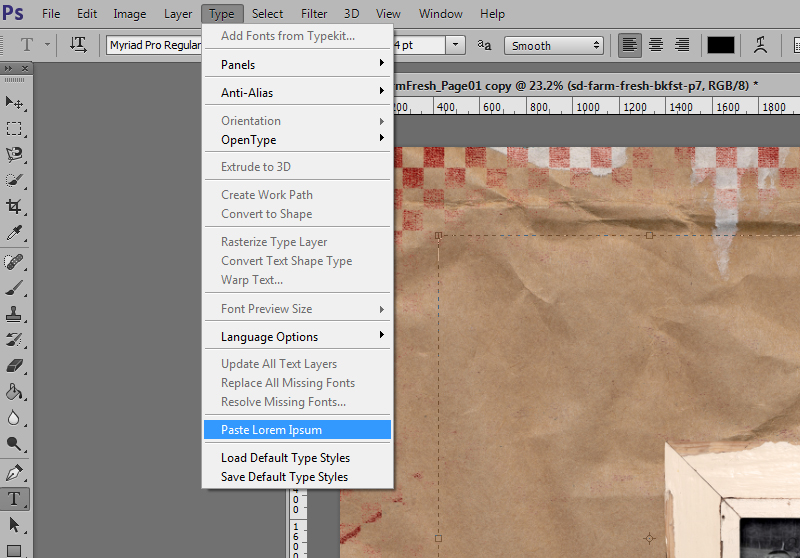Select the Move tool
Screen dimensions: 800x558
coord(14,103)
